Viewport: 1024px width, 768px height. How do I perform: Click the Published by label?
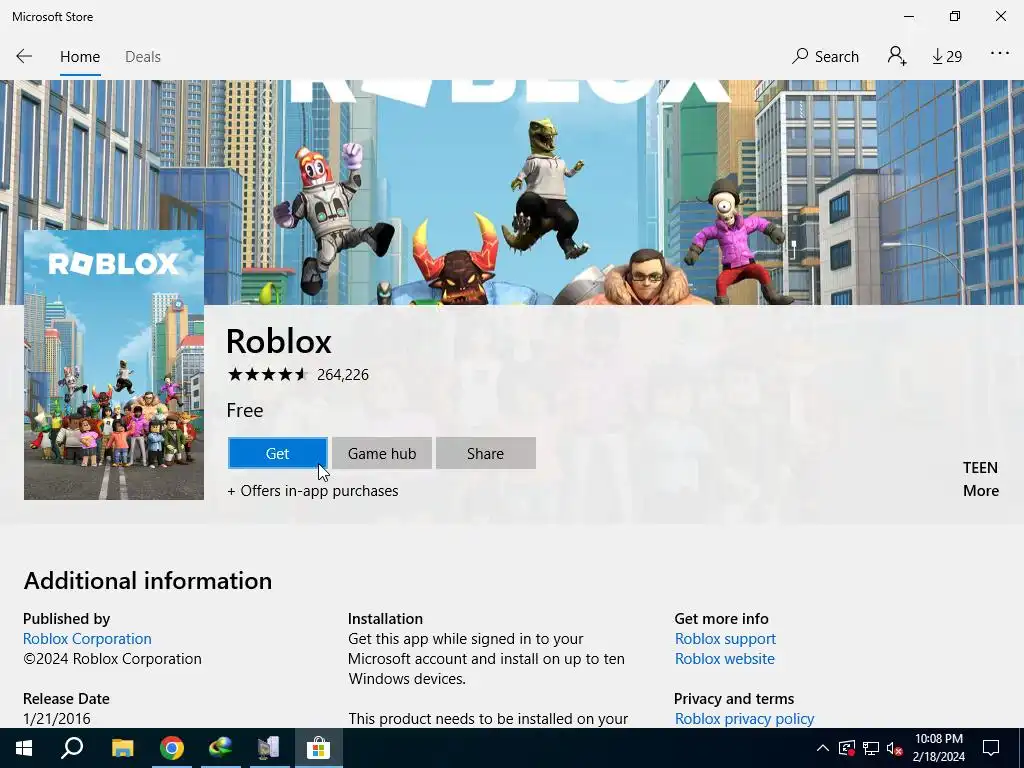point(67,618)
